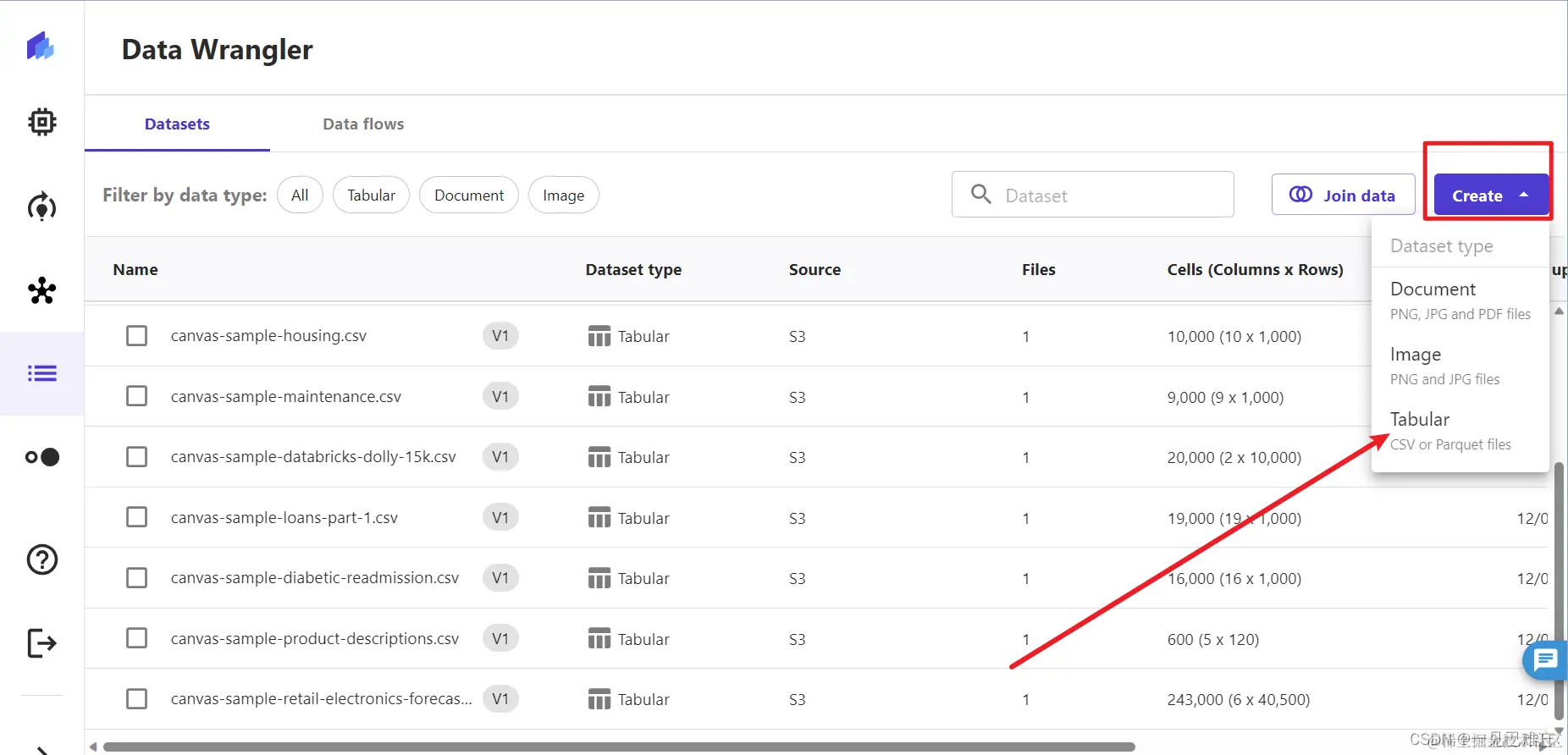Click the vertical scrollbar up arrow

click(x=1559, y=311)
